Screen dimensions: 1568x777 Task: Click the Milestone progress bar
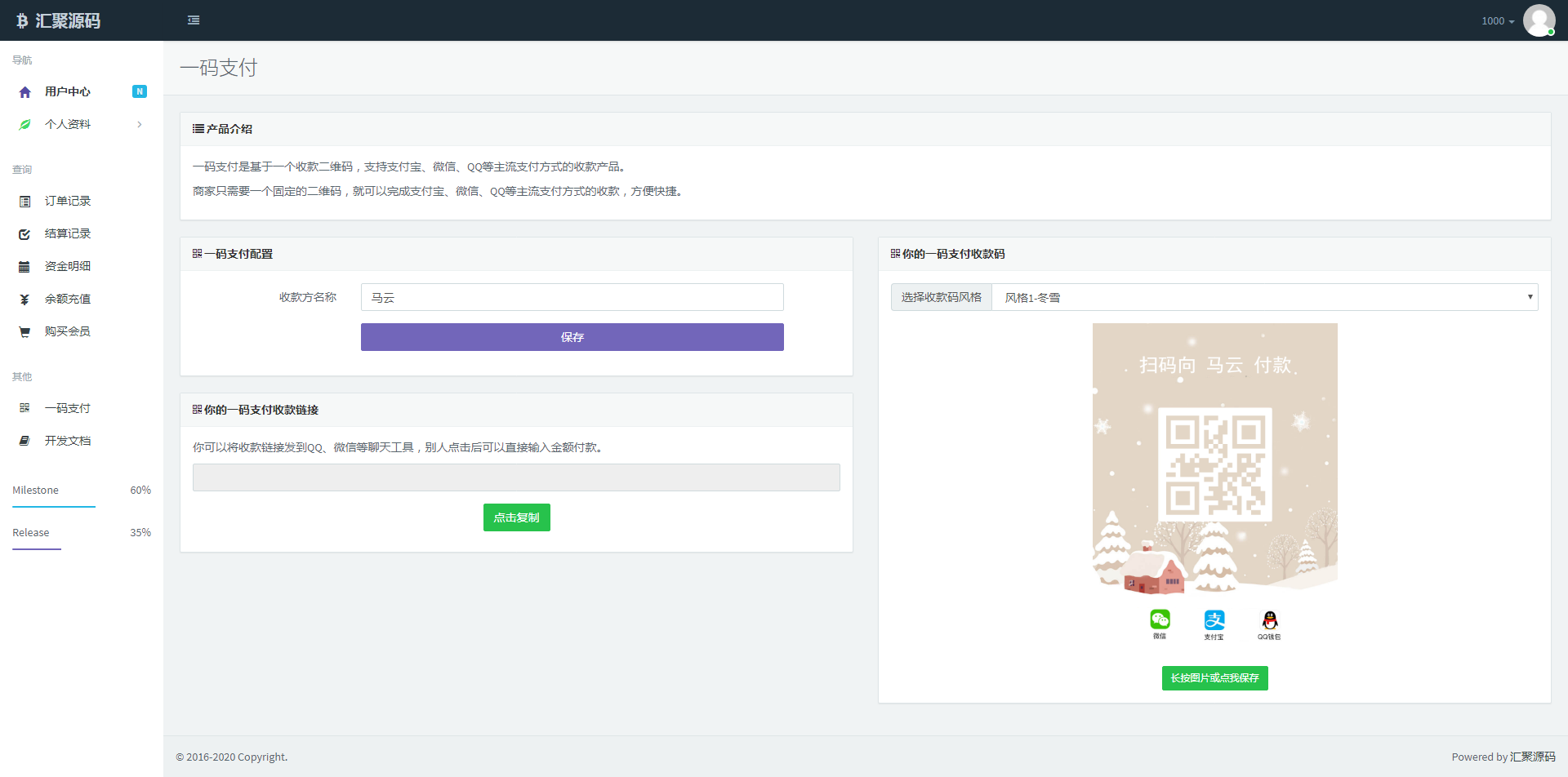click(54, 507)
